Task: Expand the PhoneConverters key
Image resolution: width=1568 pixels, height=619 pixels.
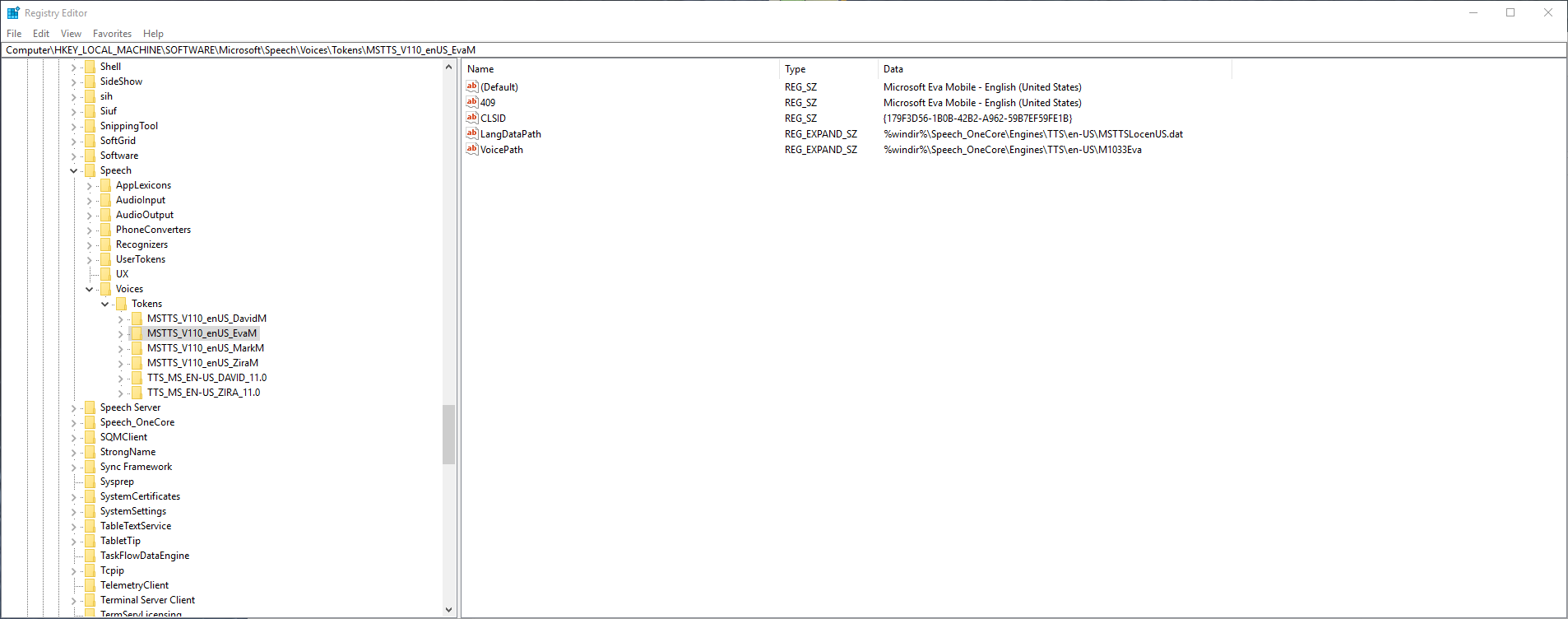Action: (89, 230)
